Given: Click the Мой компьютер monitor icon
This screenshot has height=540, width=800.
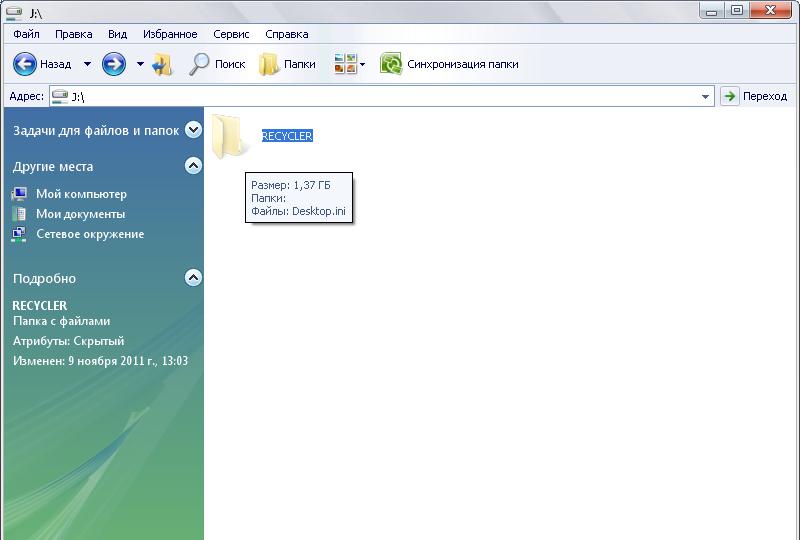Looking at the screenshot, I should [19, 194].
